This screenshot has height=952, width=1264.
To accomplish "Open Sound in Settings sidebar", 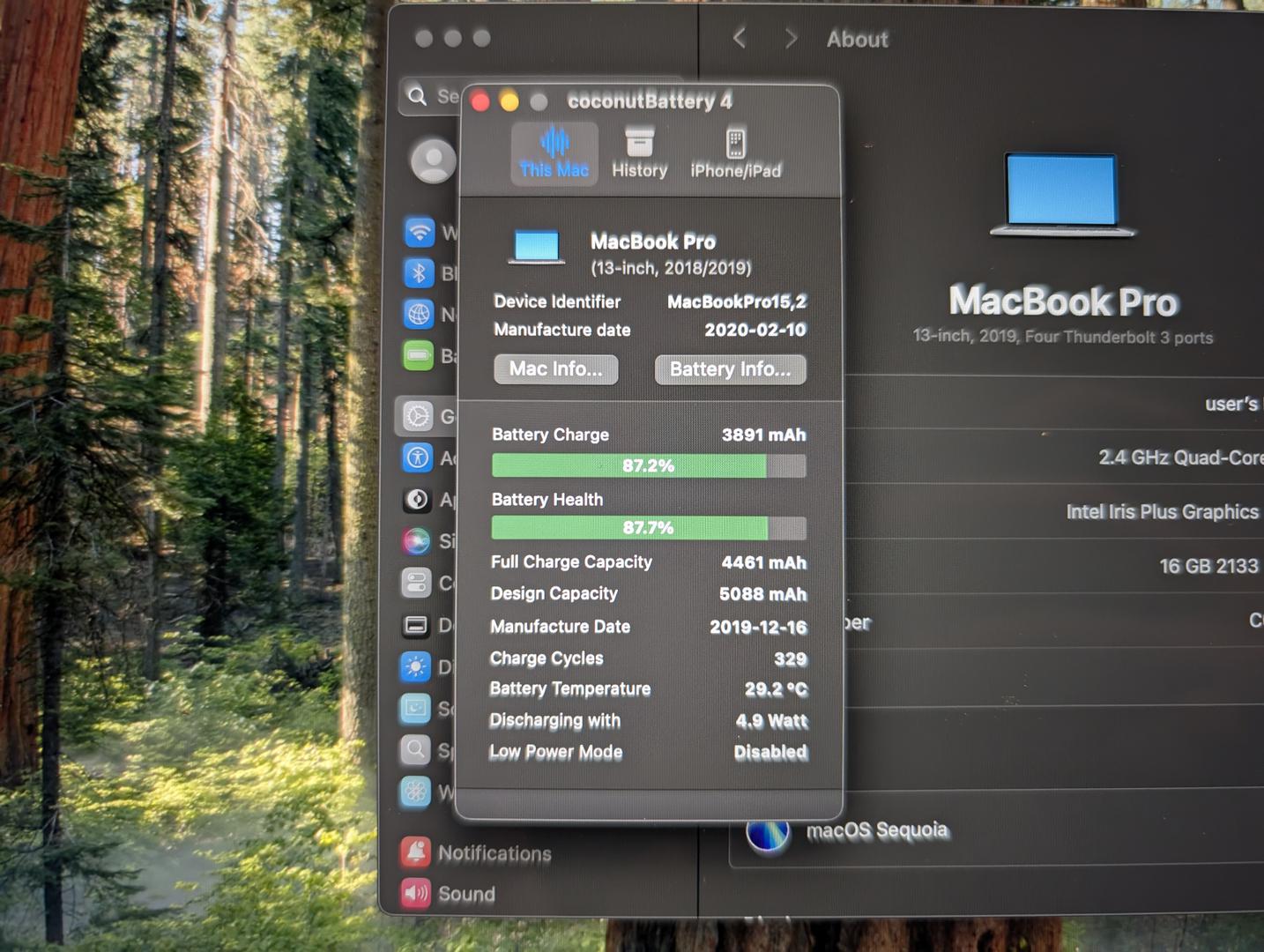I will (x=449, y=894).
